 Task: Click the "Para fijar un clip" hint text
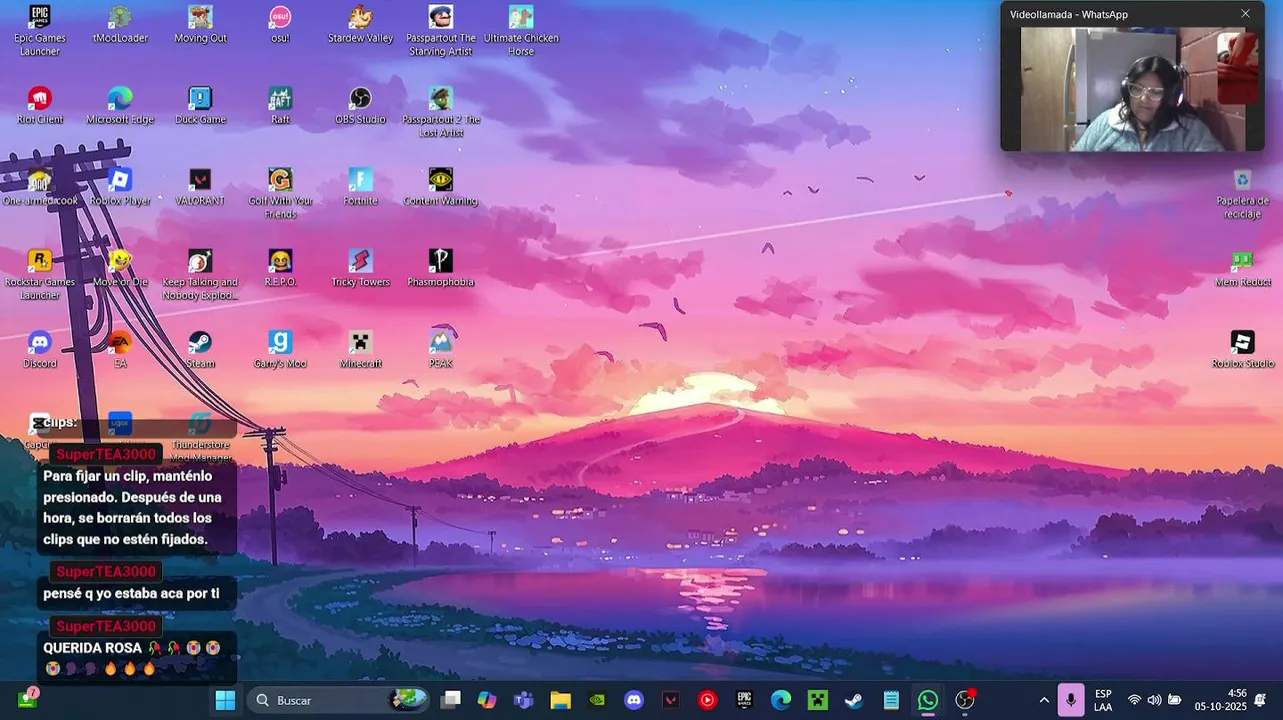pyautogui.click(x=136, y=508)
